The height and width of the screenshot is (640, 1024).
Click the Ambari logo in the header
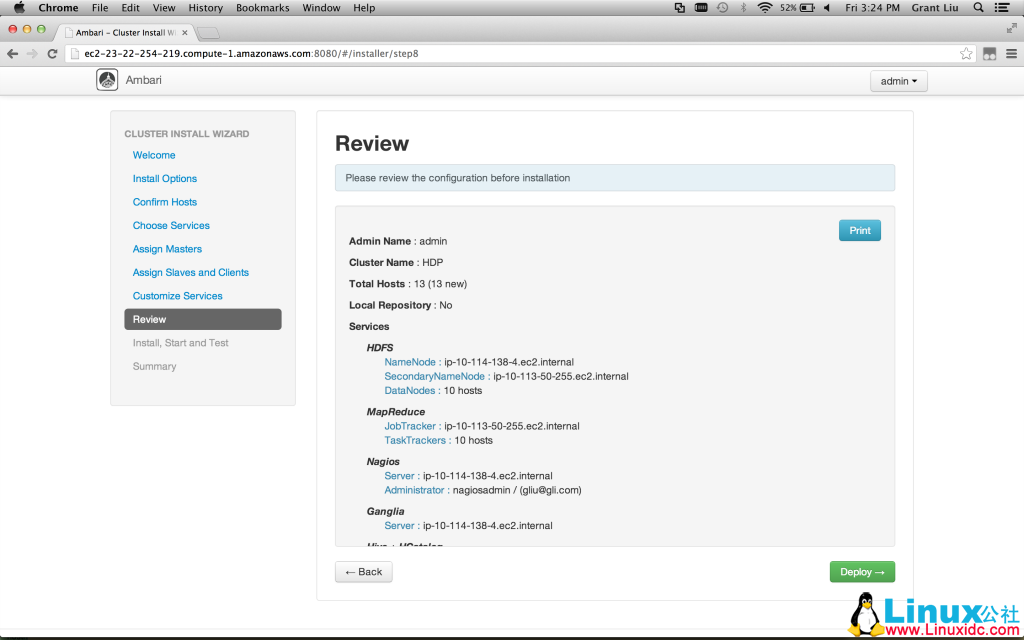point(107,79)
